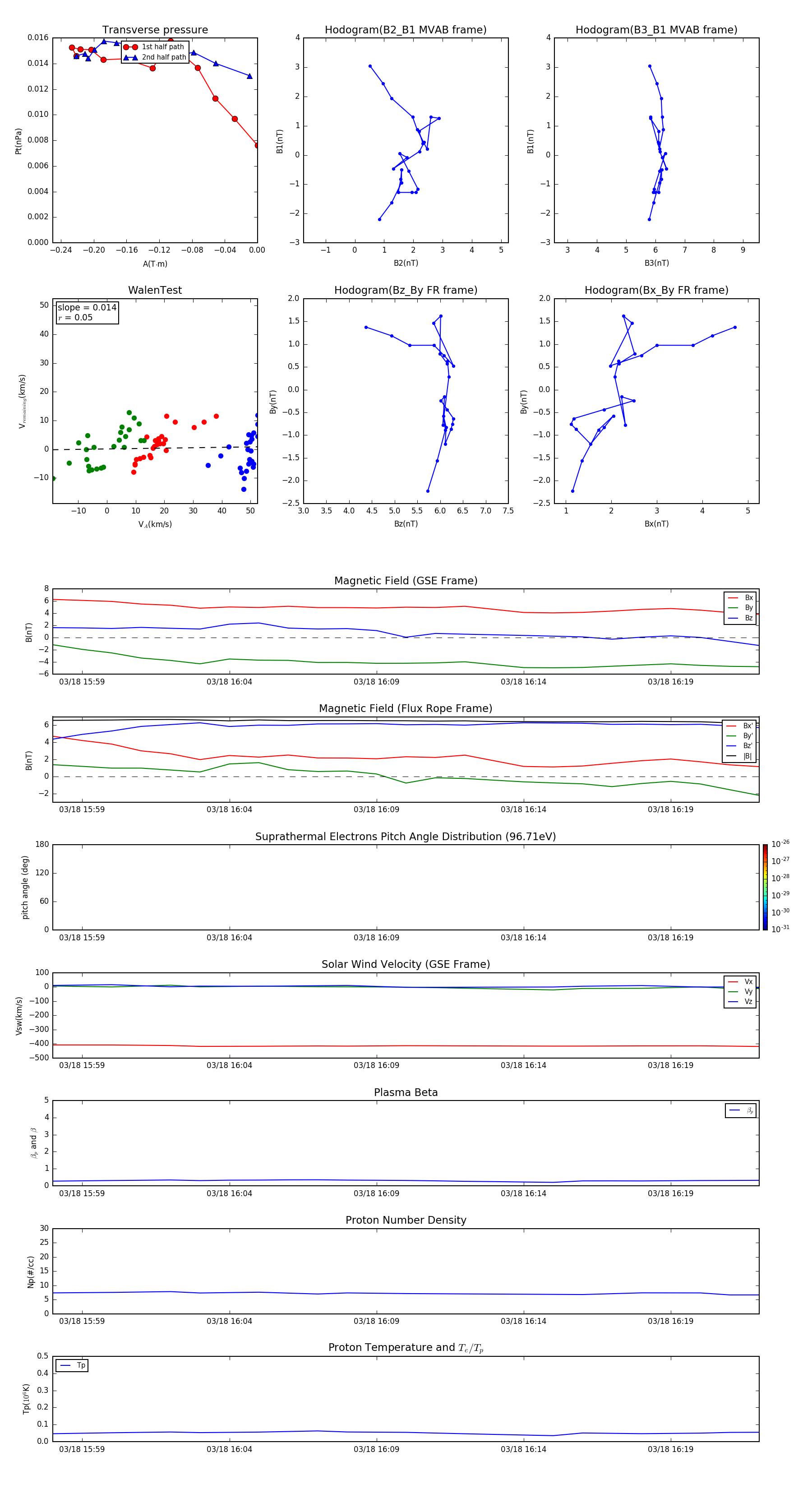This screenshot has height=1489, width=812.
Task: Click the Magnetic Field (Flux Rope Frame) title
Action: click(x=406, y=709)
